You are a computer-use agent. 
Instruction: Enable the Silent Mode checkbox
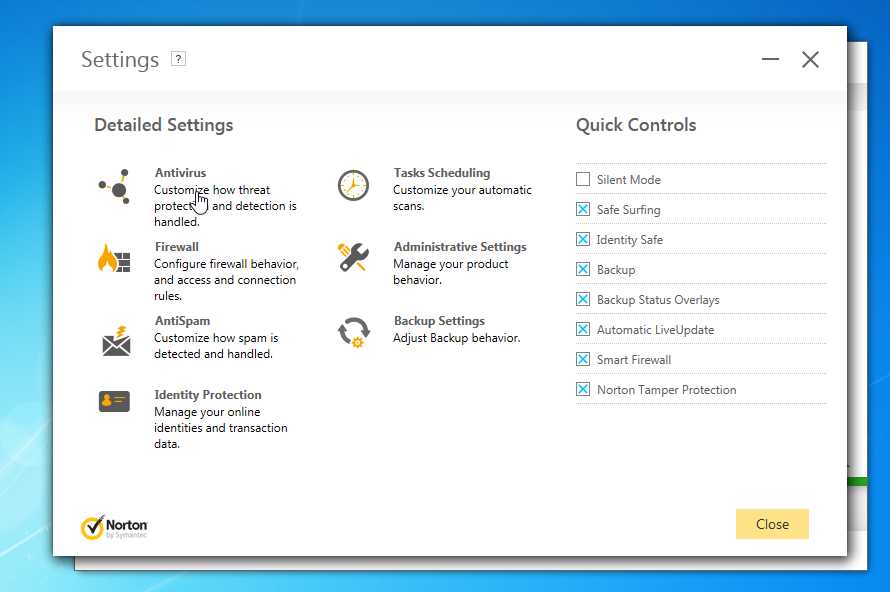[x=583, y=180]
